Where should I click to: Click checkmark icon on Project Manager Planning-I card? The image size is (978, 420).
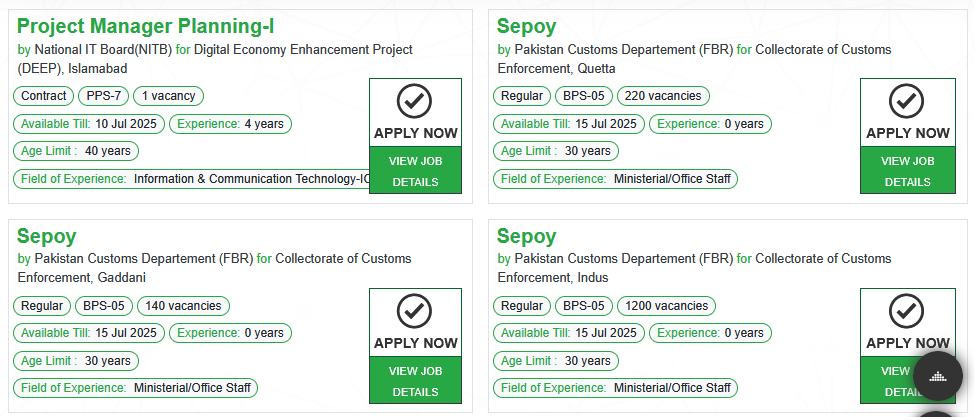pyautogui.click(x=414, y=101)
